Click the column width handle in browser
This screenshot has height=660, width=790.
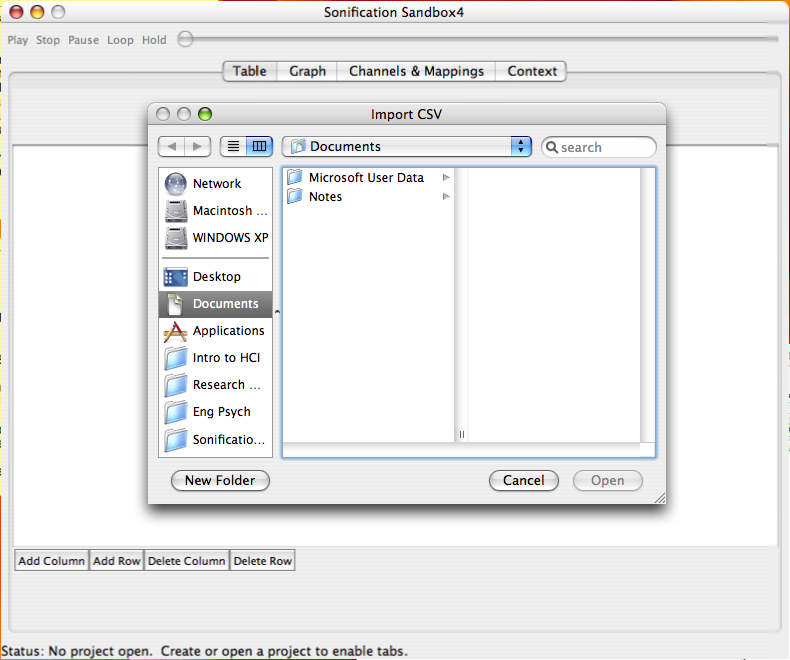pos(462,434)
